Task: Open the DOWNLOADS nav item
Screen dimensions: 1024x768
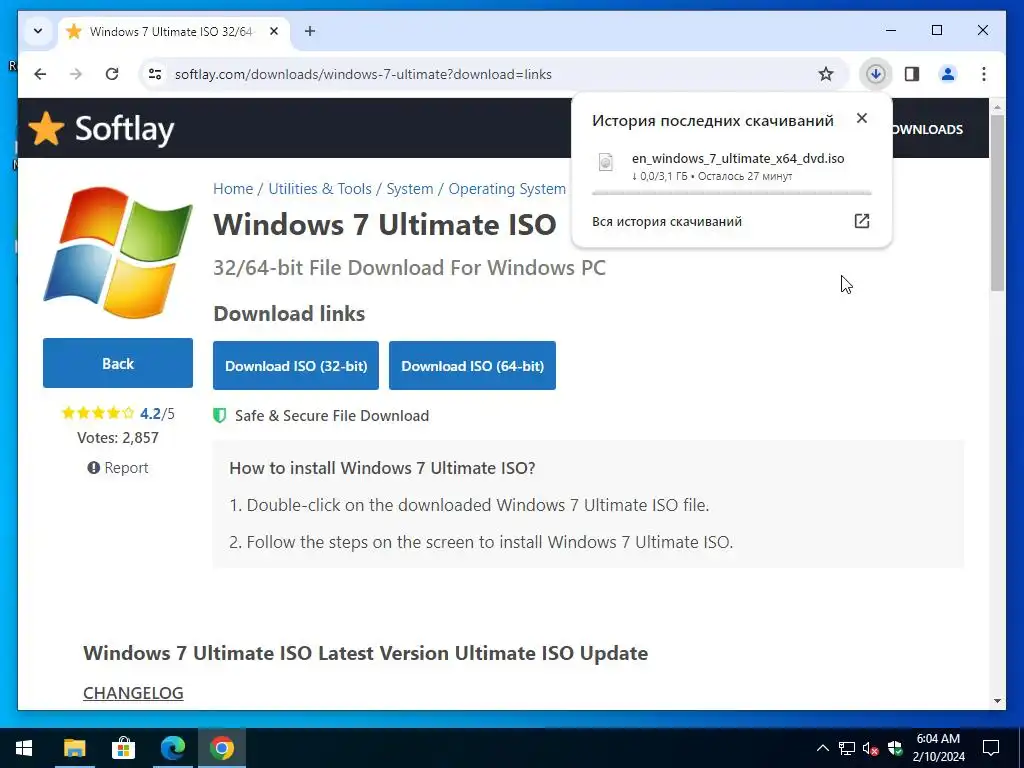Action: (x=927, y=129)
